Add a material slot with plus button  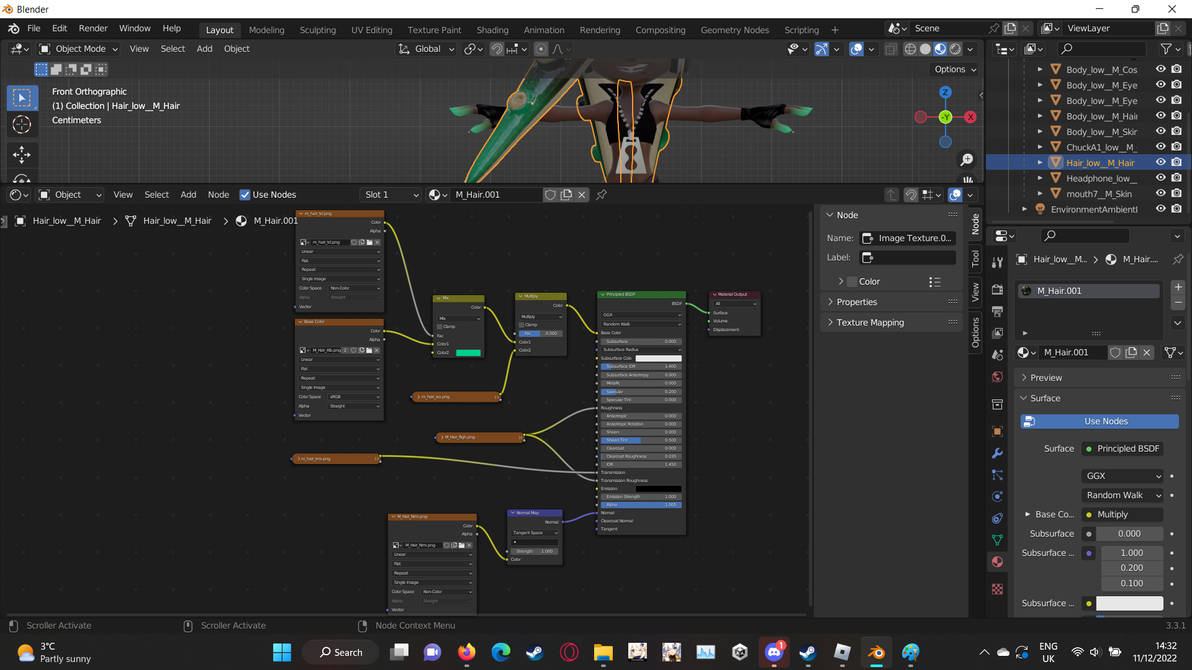click(x=1178, y=287)
